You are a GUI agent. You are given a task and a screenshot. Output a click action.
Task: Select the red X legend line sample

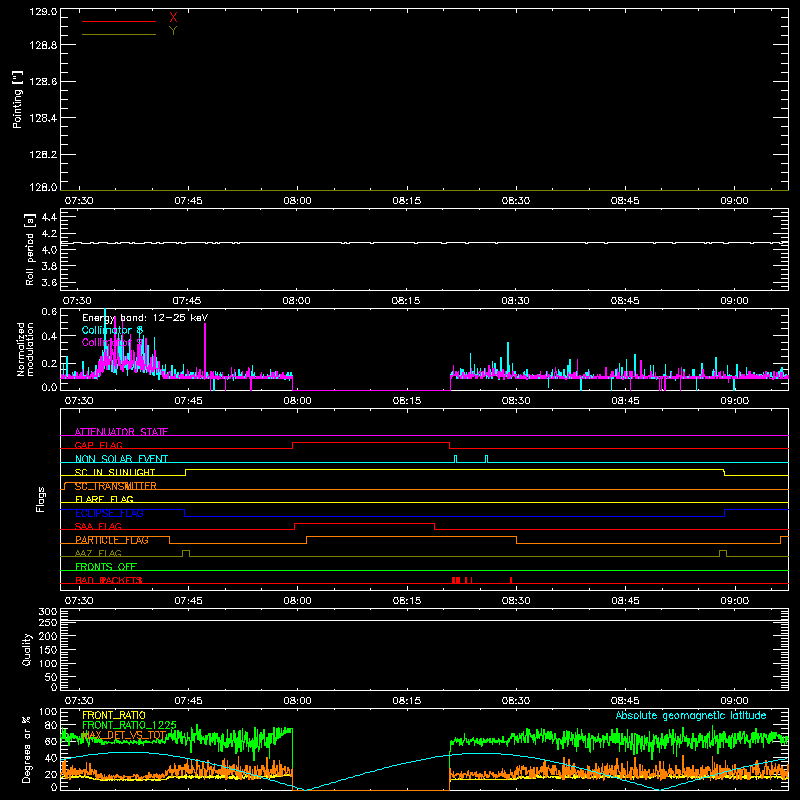[119, 21]
